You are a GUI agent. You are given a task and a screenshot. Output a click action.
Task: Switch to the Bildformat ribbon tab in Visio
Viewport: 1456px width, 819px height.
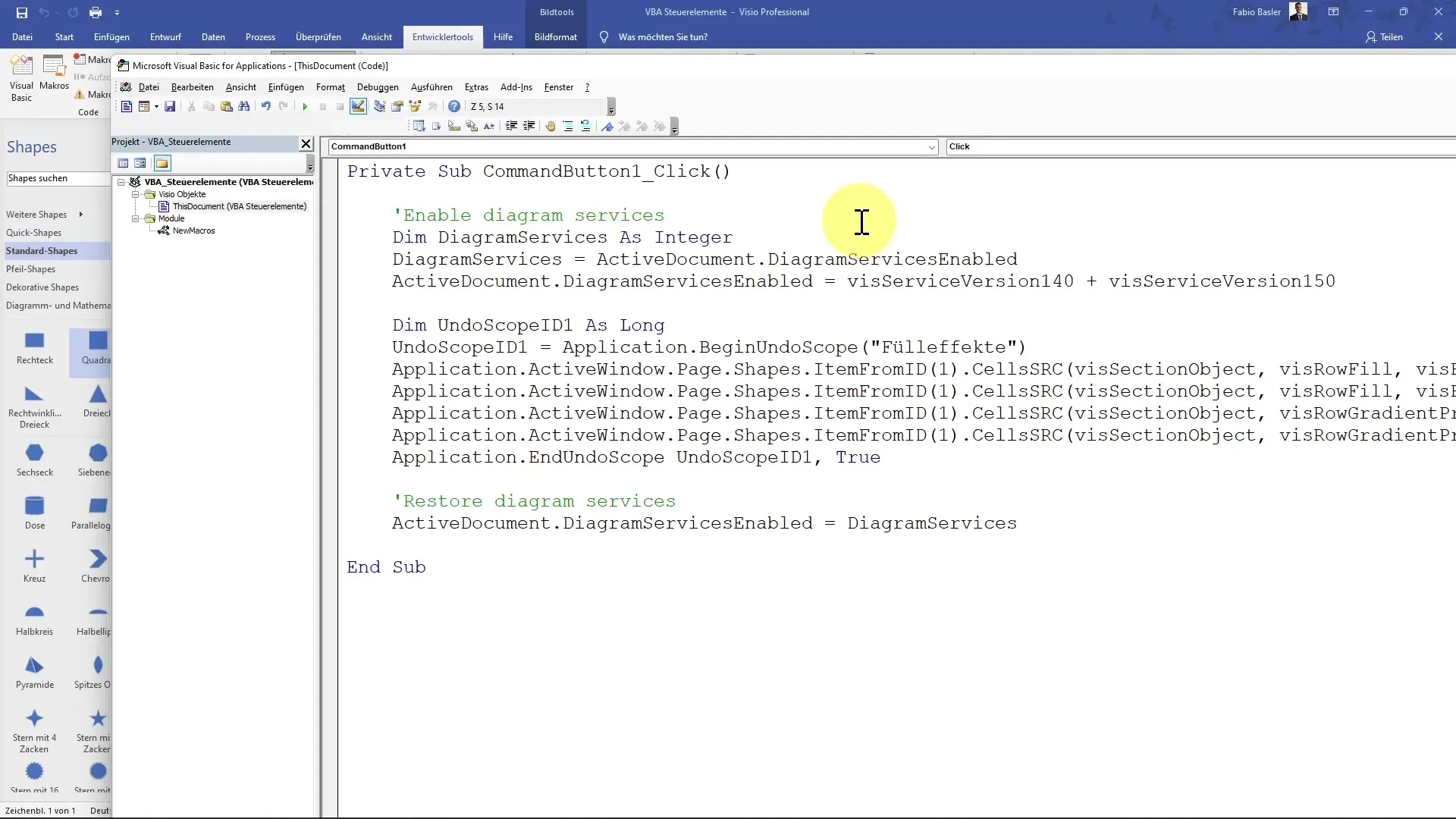(x=556, y=36)
